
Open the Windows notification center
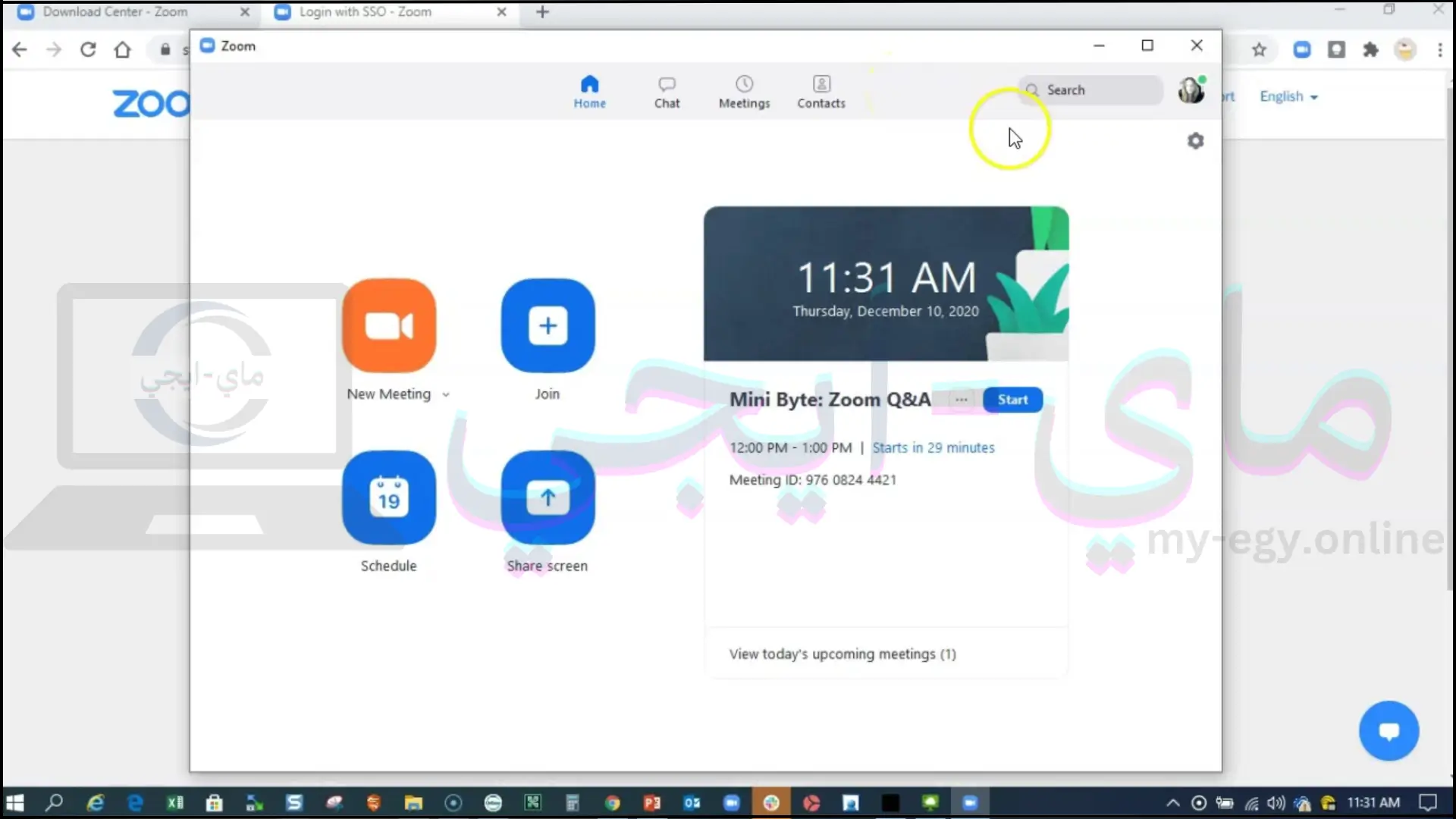(x=1428, y=802)
